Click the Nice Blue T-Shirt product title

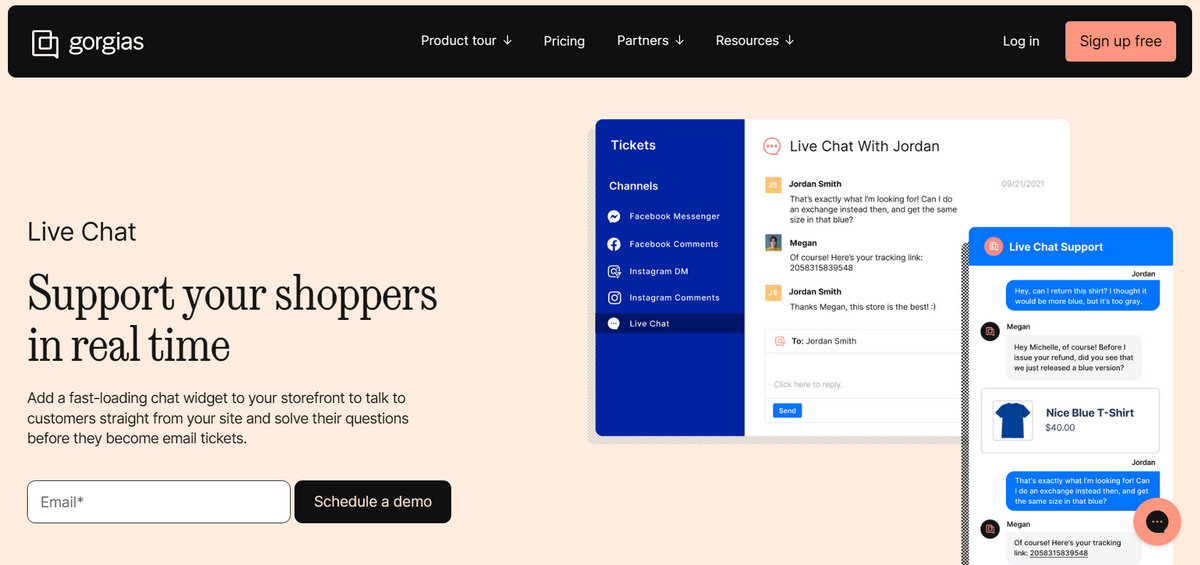(1090, 413)
